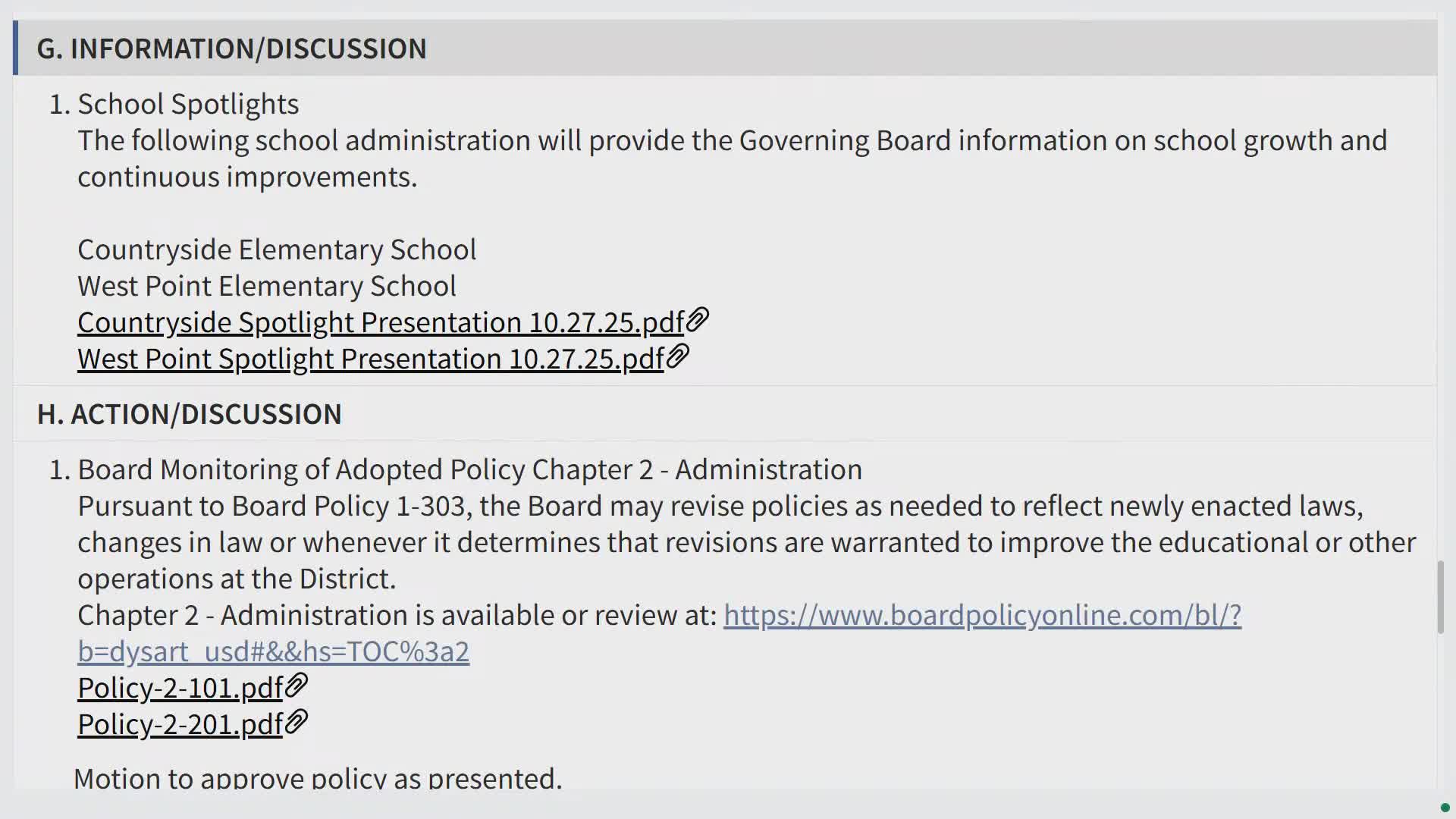Collapse the G. Information/Discussion section header
The width and height of the screenshot is (1456, 819).
click(231, 49)
